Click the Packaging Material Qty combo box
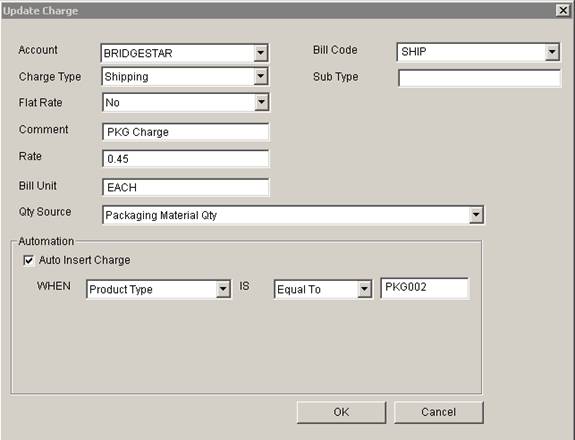 pos(293,215)
